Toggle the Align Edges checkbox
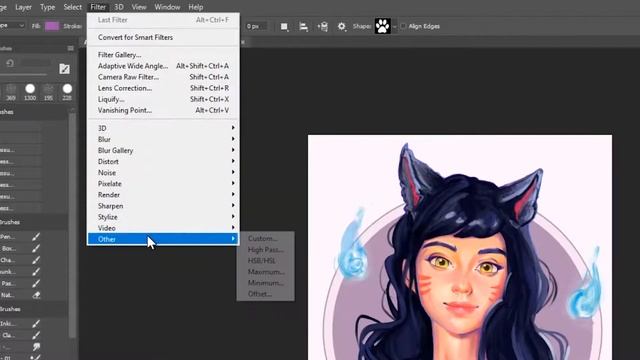Screen dimensions: 640x360 point(403,26)
